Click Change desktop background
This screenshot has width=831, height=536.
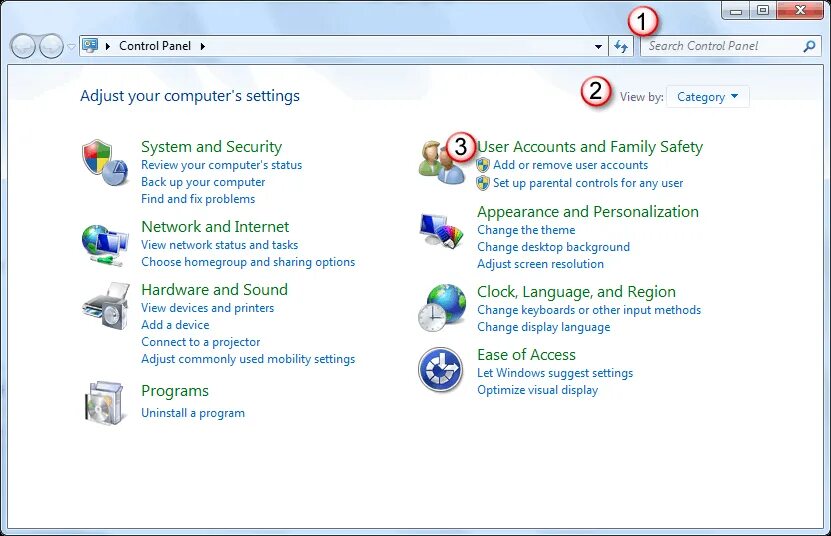click(x=553, y=247)
